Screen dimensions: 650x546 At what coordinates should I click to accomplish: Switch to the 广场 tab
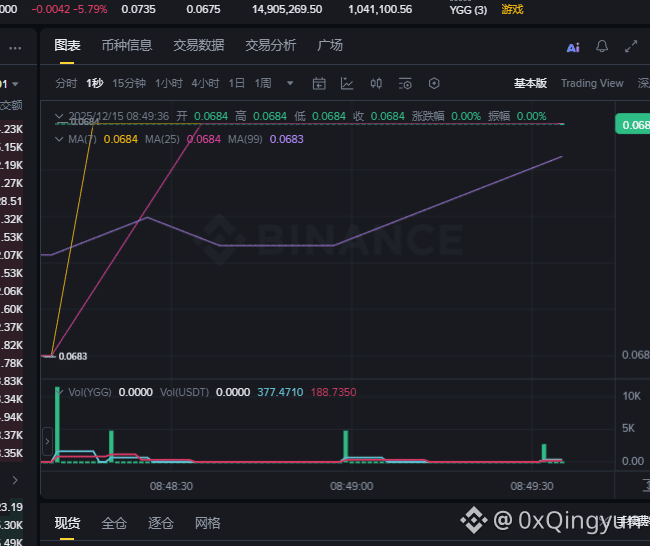click(x=330, y=46)
